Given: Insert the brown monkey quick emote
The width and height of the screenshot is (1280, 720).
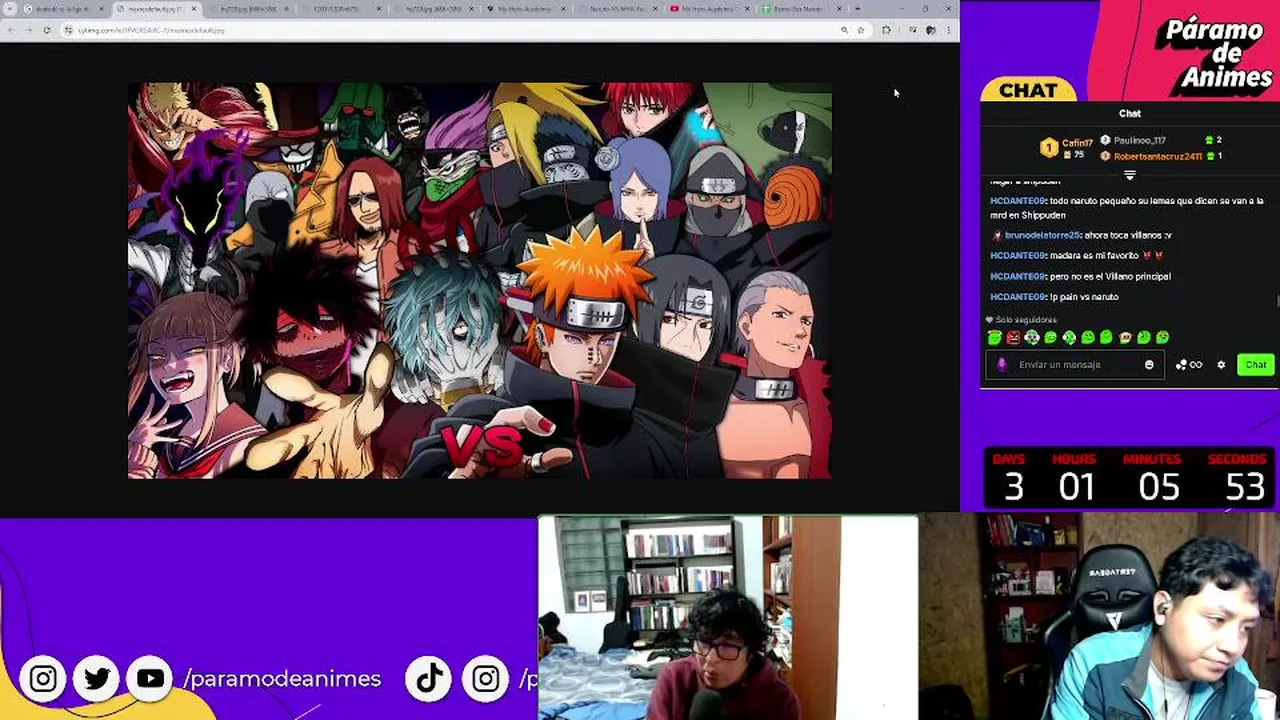Looking at the screenshot, I should [x=1125, y=338].
